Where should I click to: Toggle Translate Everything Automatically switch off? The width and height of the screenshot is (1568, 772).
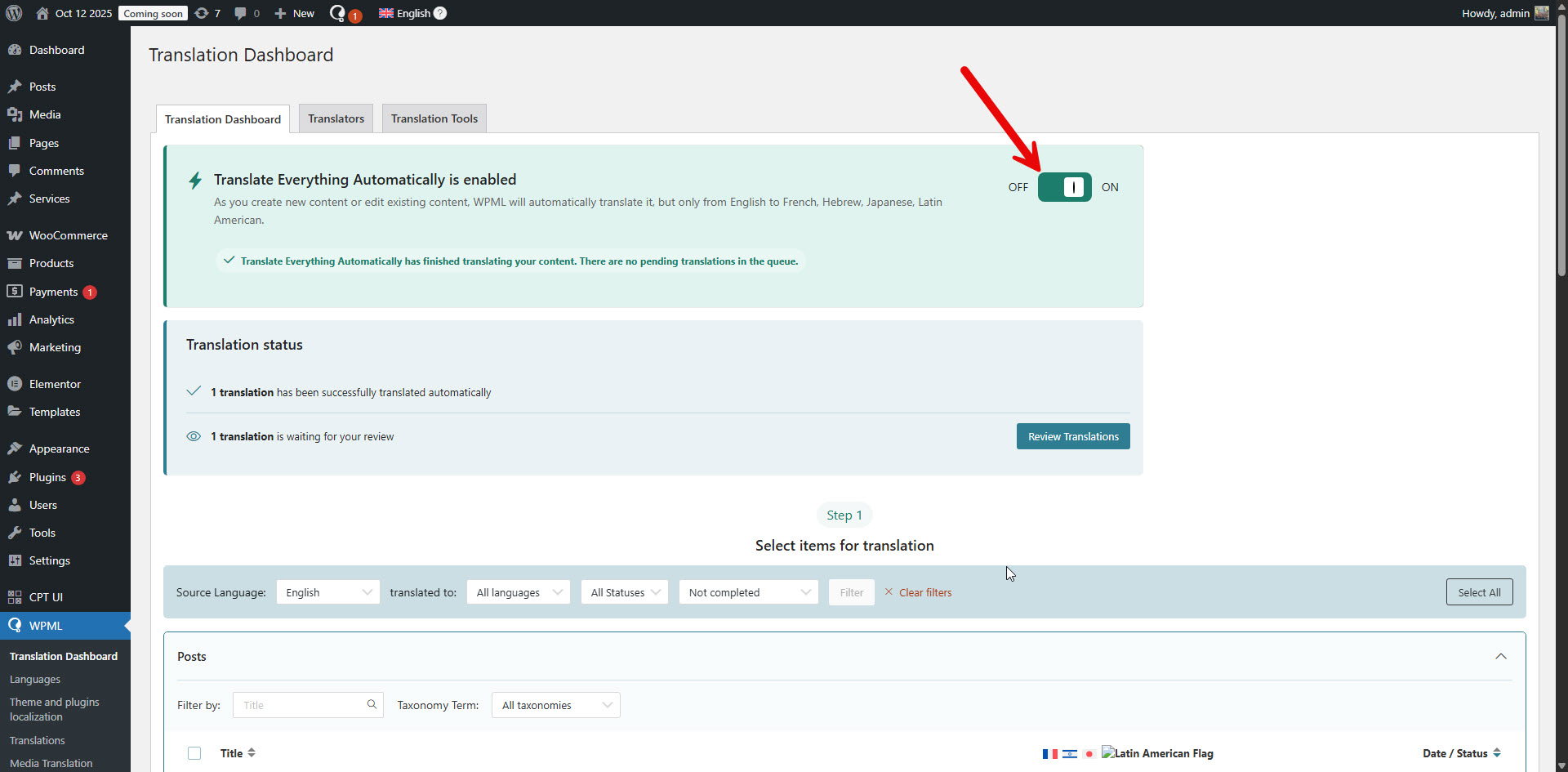point(1064,187)
